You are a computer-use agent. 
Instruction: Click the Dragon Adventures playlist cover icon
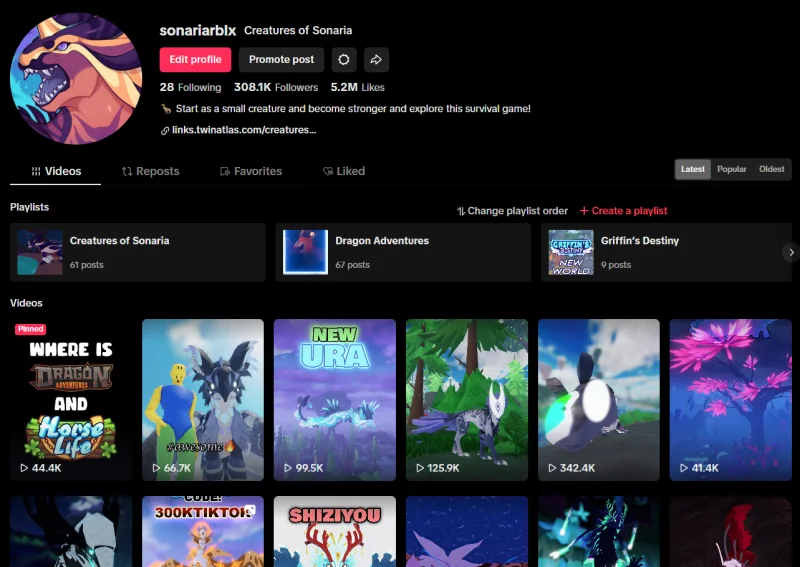(x=305, y=252)
